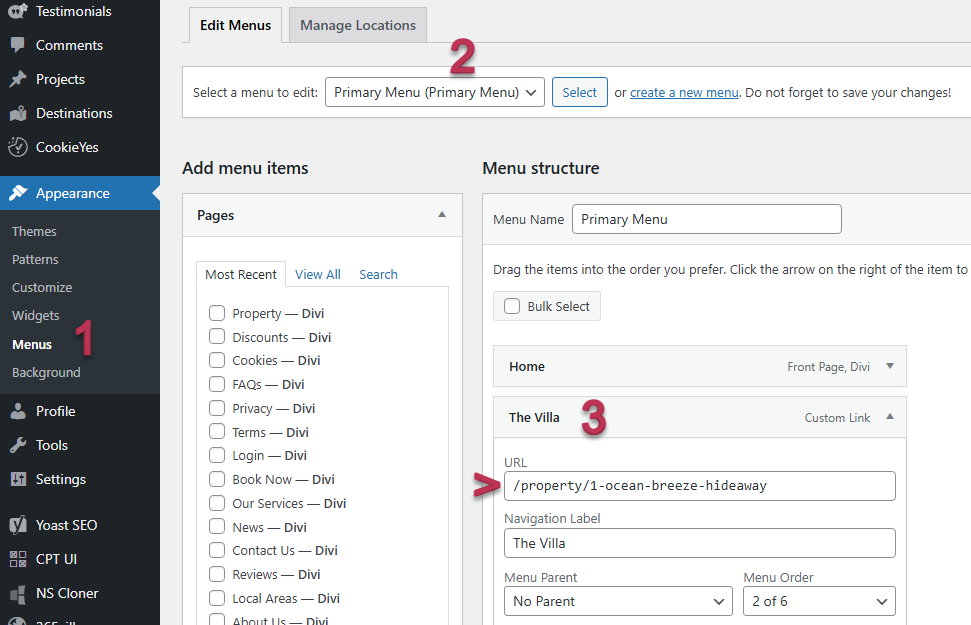Open Destinations via its sidebar icon

click(x=17, y=113)
